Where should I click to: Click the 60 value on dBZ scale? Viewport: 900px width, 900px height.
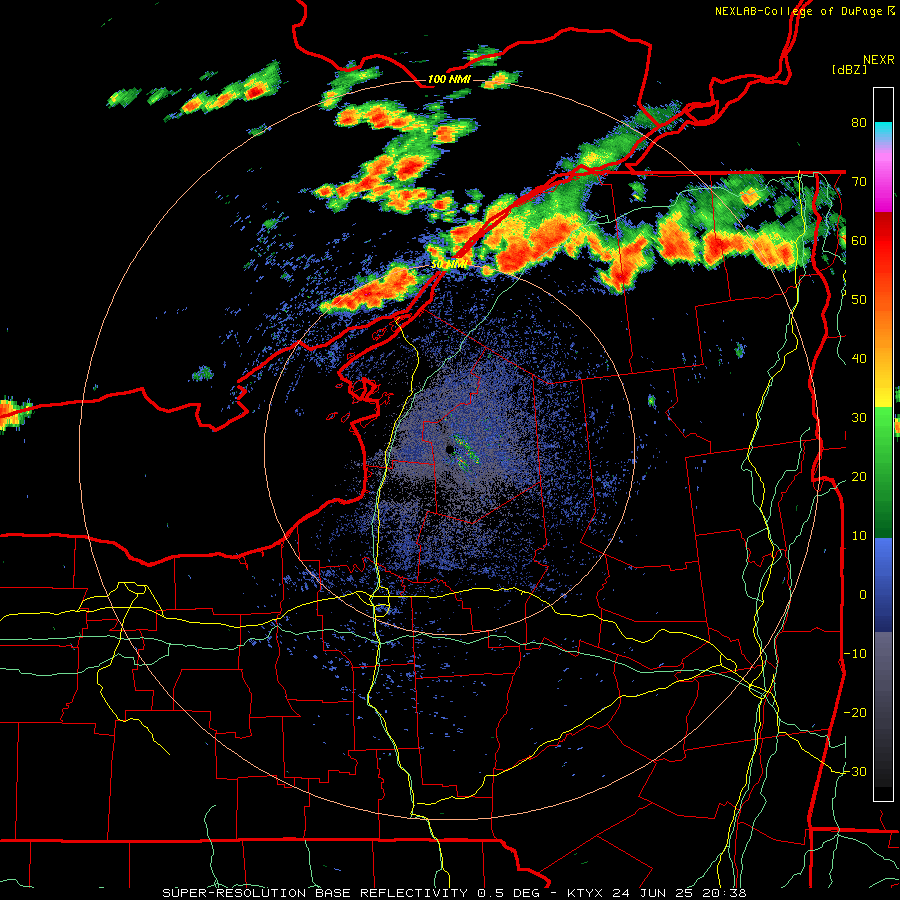(859, 240)
